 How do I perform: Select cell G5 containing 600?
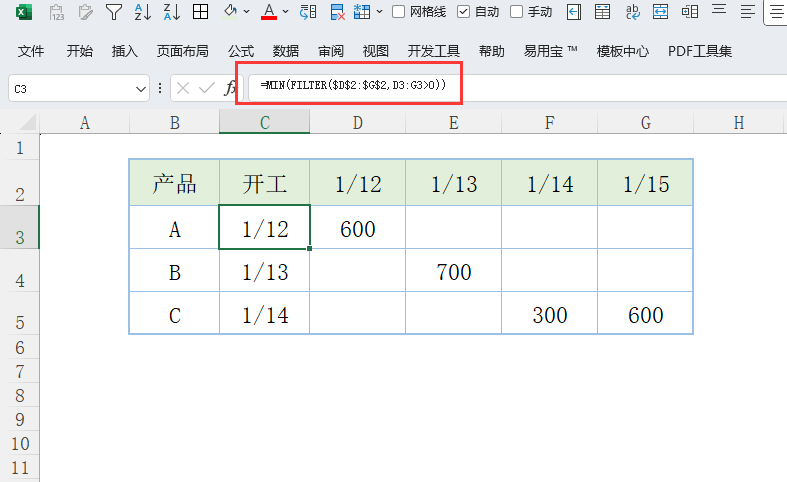click(x=645, y=313)
